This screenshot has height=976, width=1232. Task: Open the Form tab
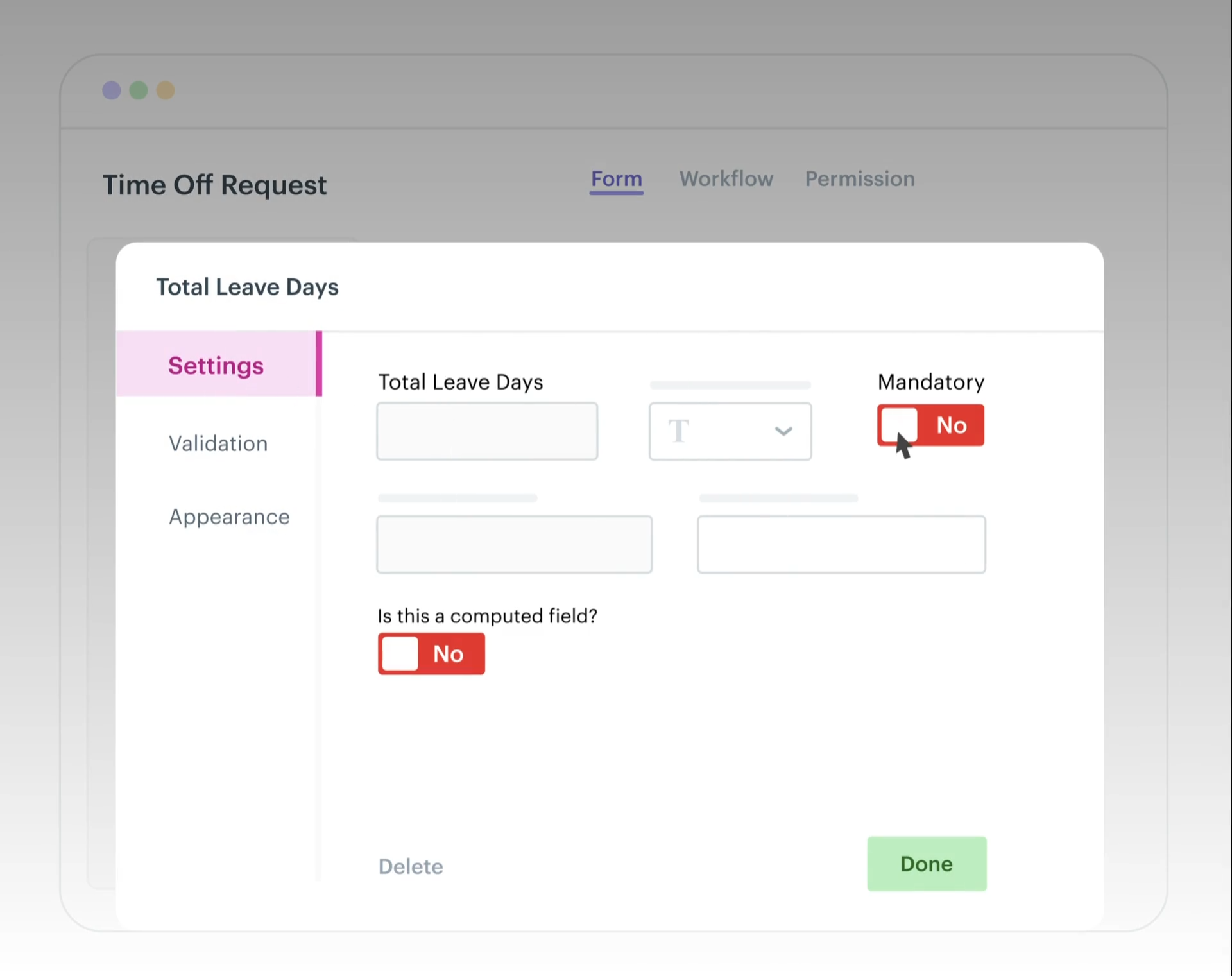coord(616,179)
